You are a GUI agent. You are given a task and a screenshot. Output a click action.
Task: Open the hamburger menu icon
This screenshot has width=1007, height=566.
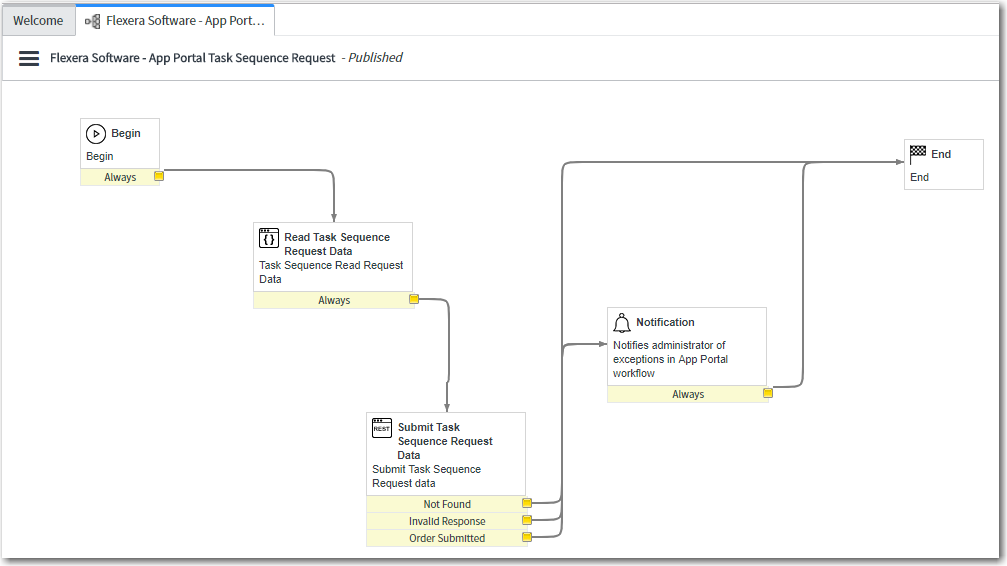[x=29, y=58]
